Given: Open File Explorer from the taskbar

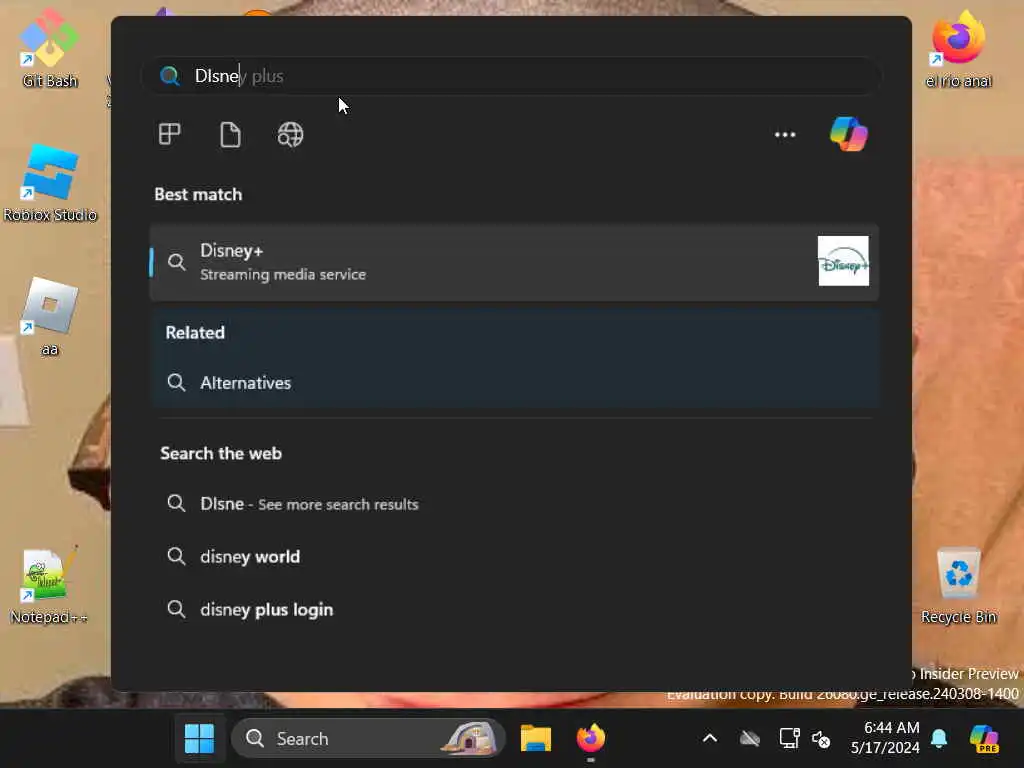Looking at the screenshot, I should (x=536, y=739).
